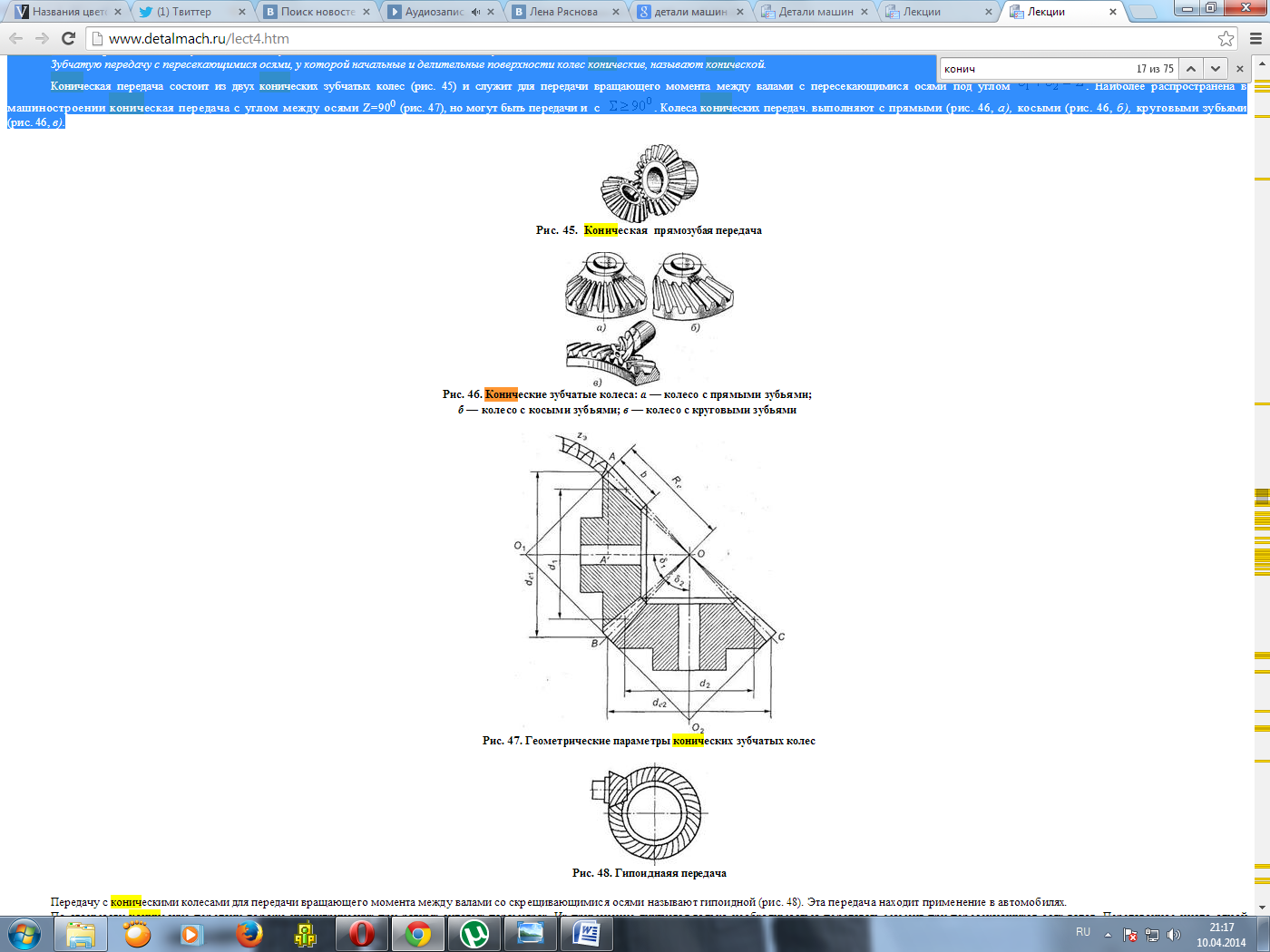
Task: Open the Action Center flag icon
Action: (x=1130, y=935)
